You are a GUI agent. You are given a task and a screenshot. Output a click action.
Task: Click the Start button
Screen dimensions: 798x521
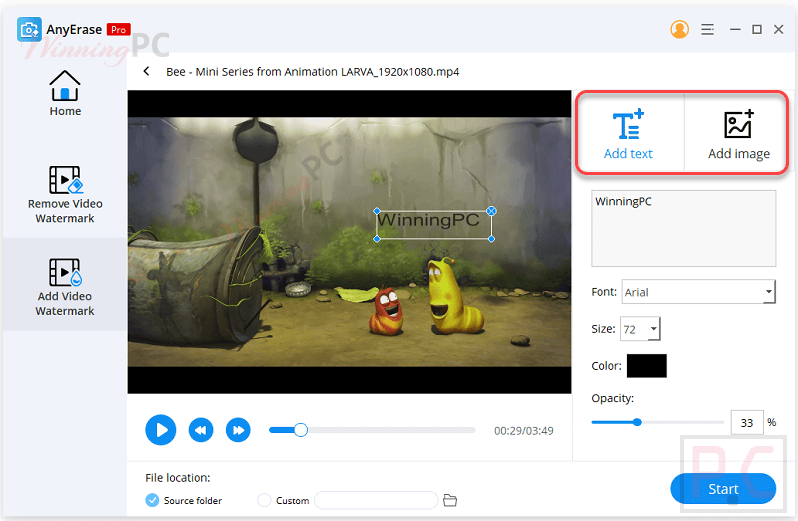click(723, 488)
